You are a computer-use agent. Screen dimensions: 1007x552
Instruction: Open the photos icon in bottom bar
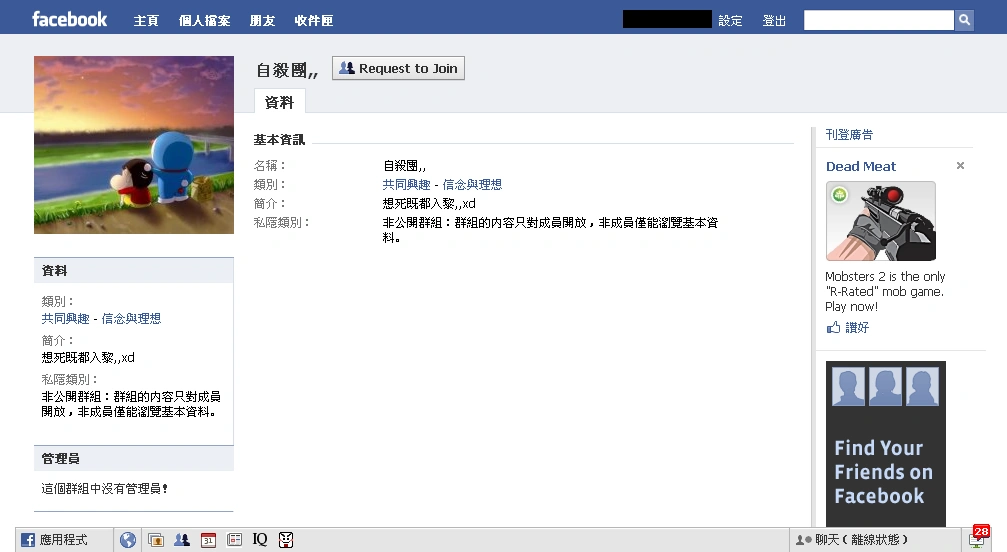click(156, 540)
